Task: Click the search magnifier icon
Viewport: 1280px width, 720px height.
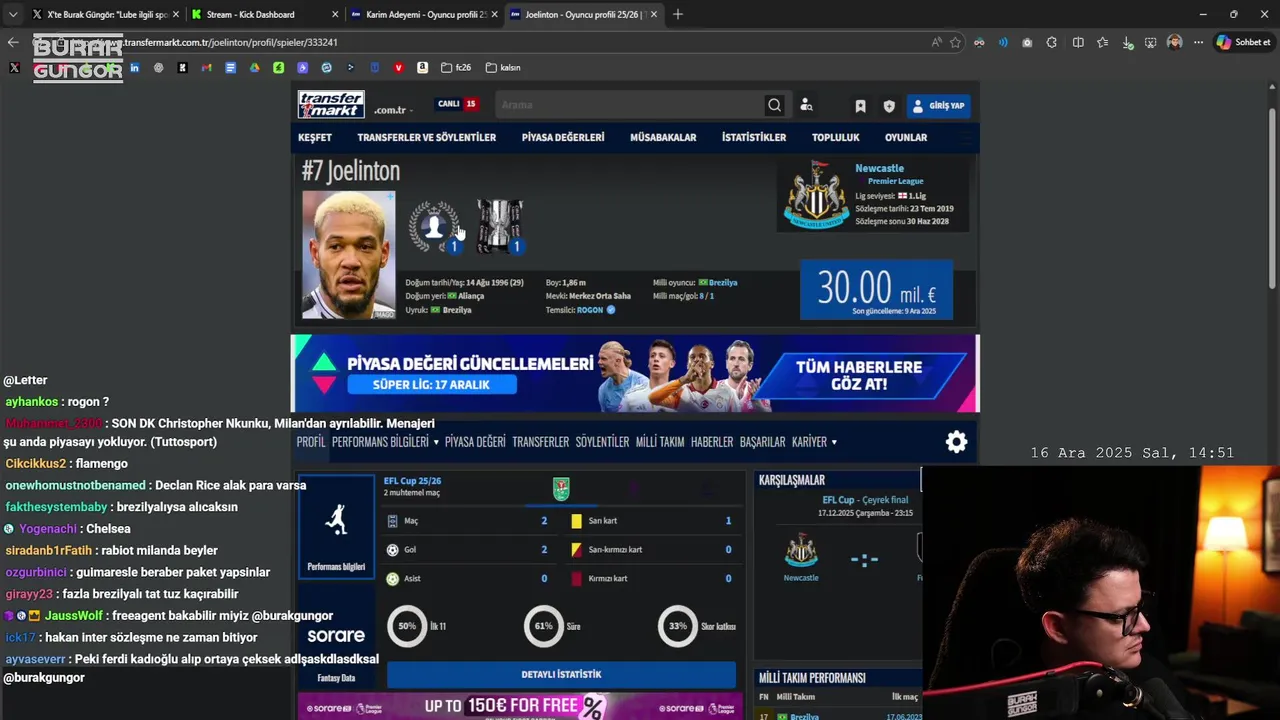Action: pos(774,105)
